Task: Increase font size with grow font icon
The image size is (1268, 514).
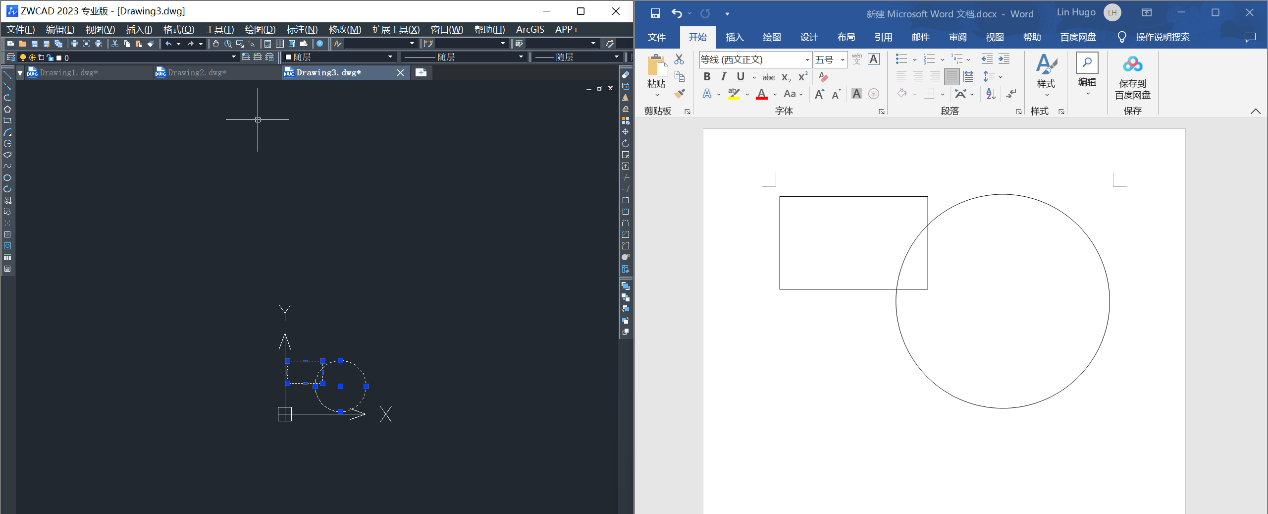Action: click(819, 94)
